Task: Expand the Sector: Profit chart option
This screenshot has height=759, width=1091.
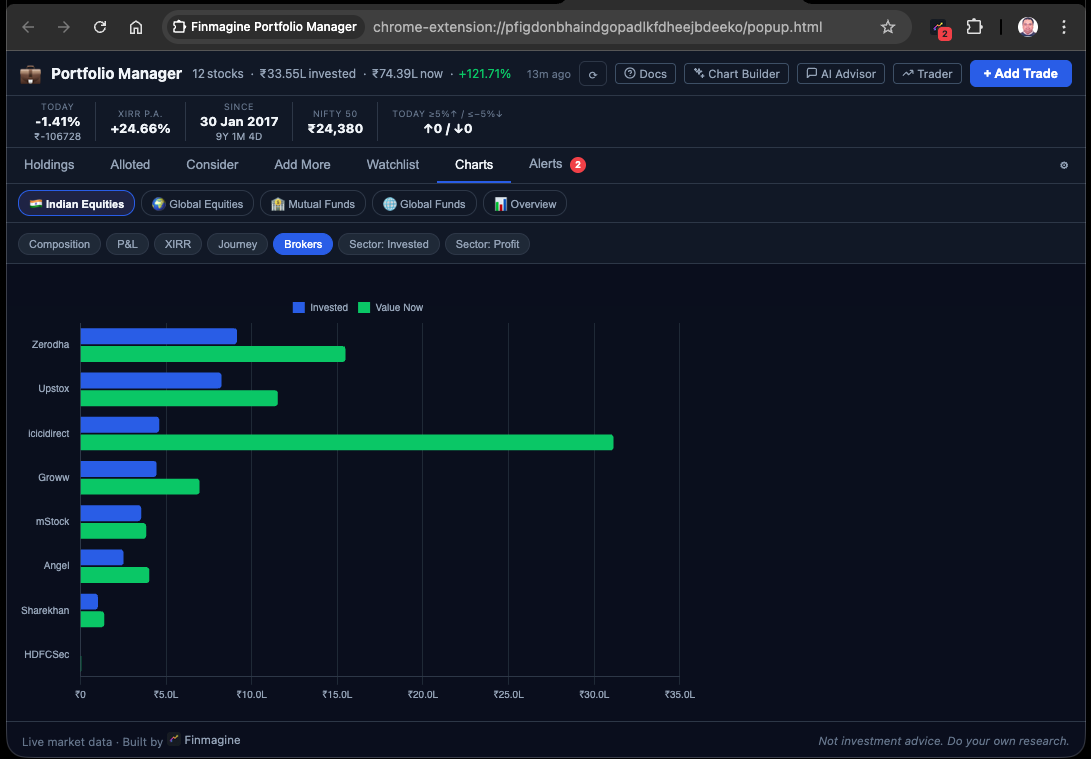Action: pyautogui.click(x=487, y=243)
